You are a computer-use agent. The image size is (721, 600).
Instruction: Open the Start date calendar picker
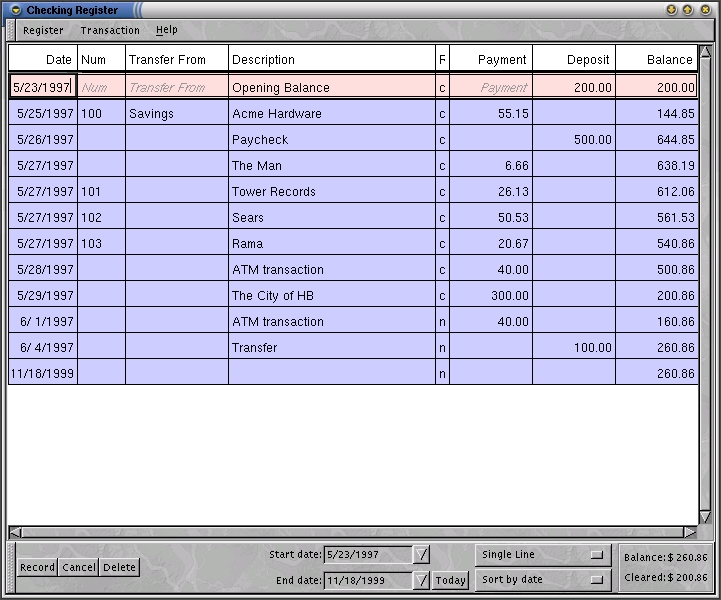click(x=421, y=554)
